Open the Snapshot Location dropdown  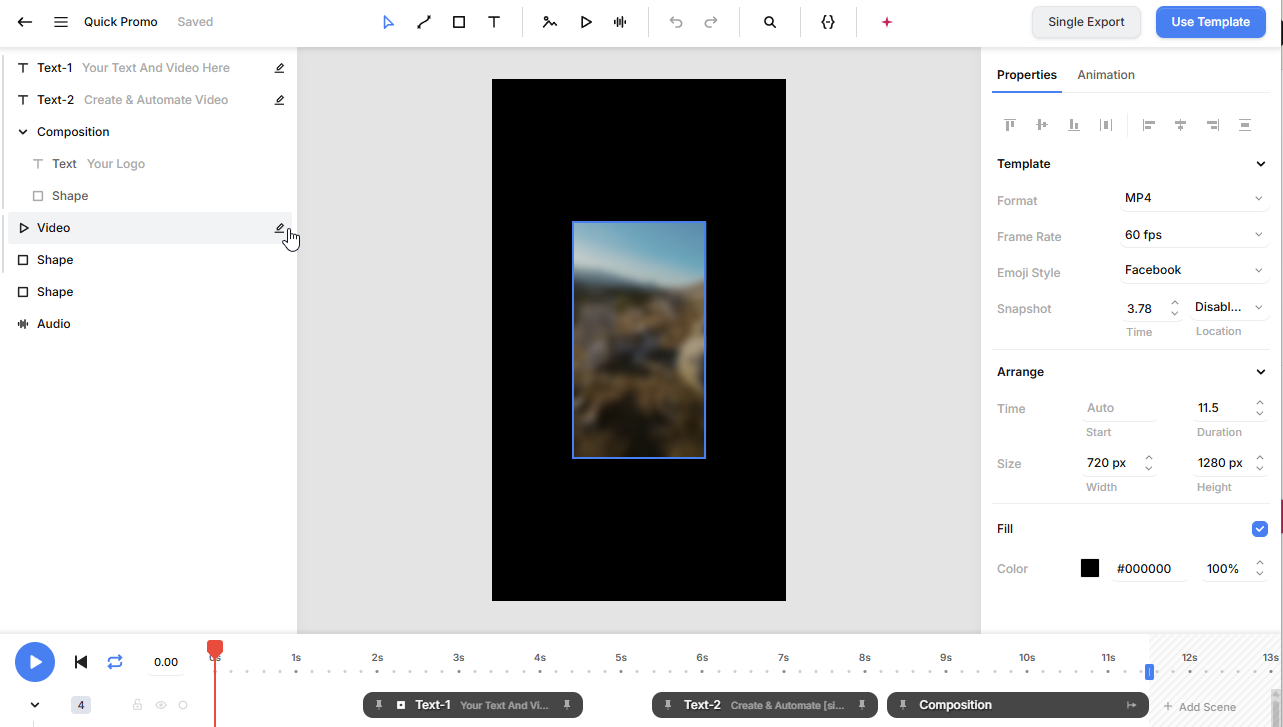1229,307
